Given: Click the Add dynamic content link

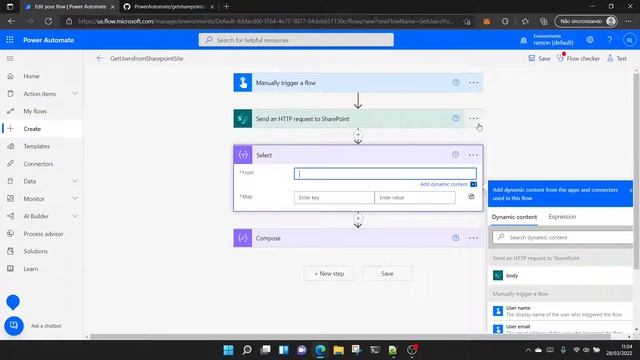Looking at the screenshot, I should coord(444,184).
